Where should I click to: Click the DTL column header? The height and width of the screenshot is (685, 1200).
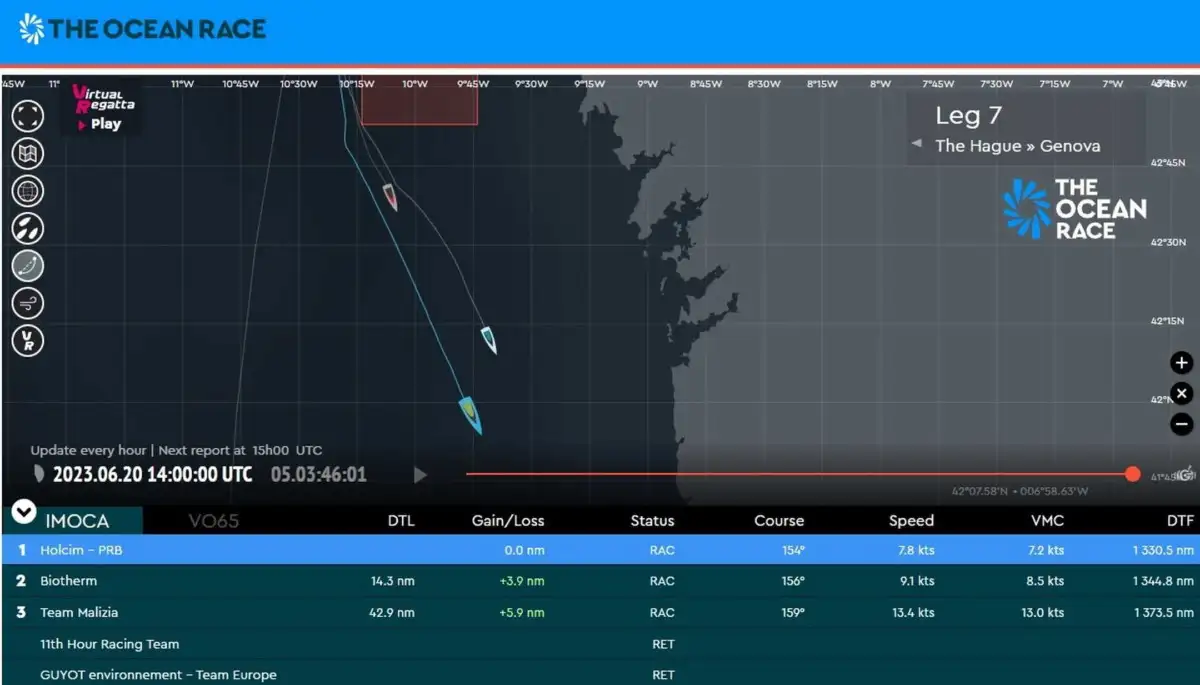click(x=401, y=520)
